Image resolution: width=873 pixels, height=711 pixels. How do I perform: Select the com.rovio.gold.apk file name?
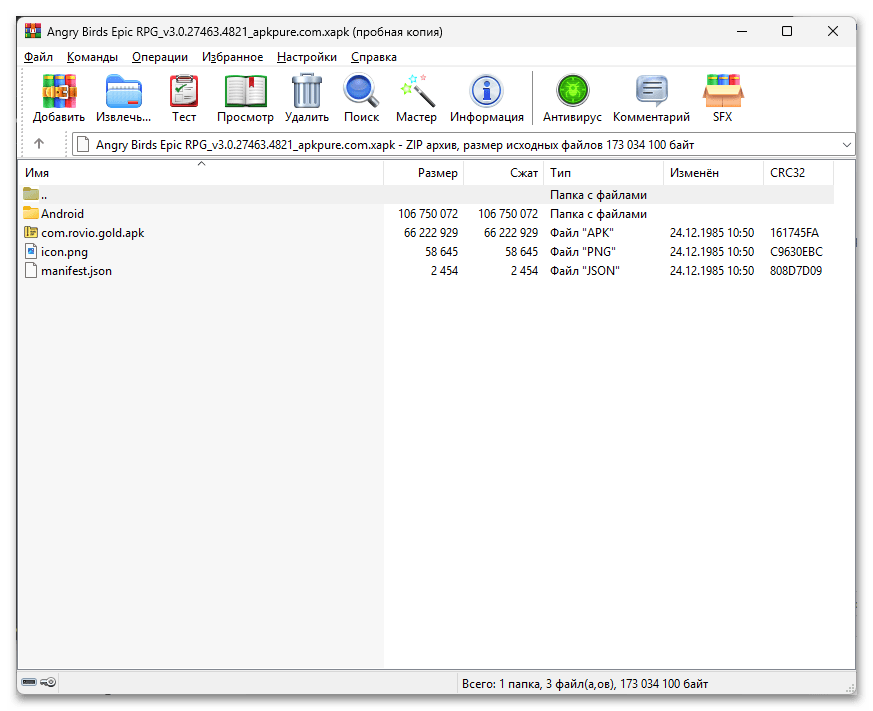(x=92, y=233)
